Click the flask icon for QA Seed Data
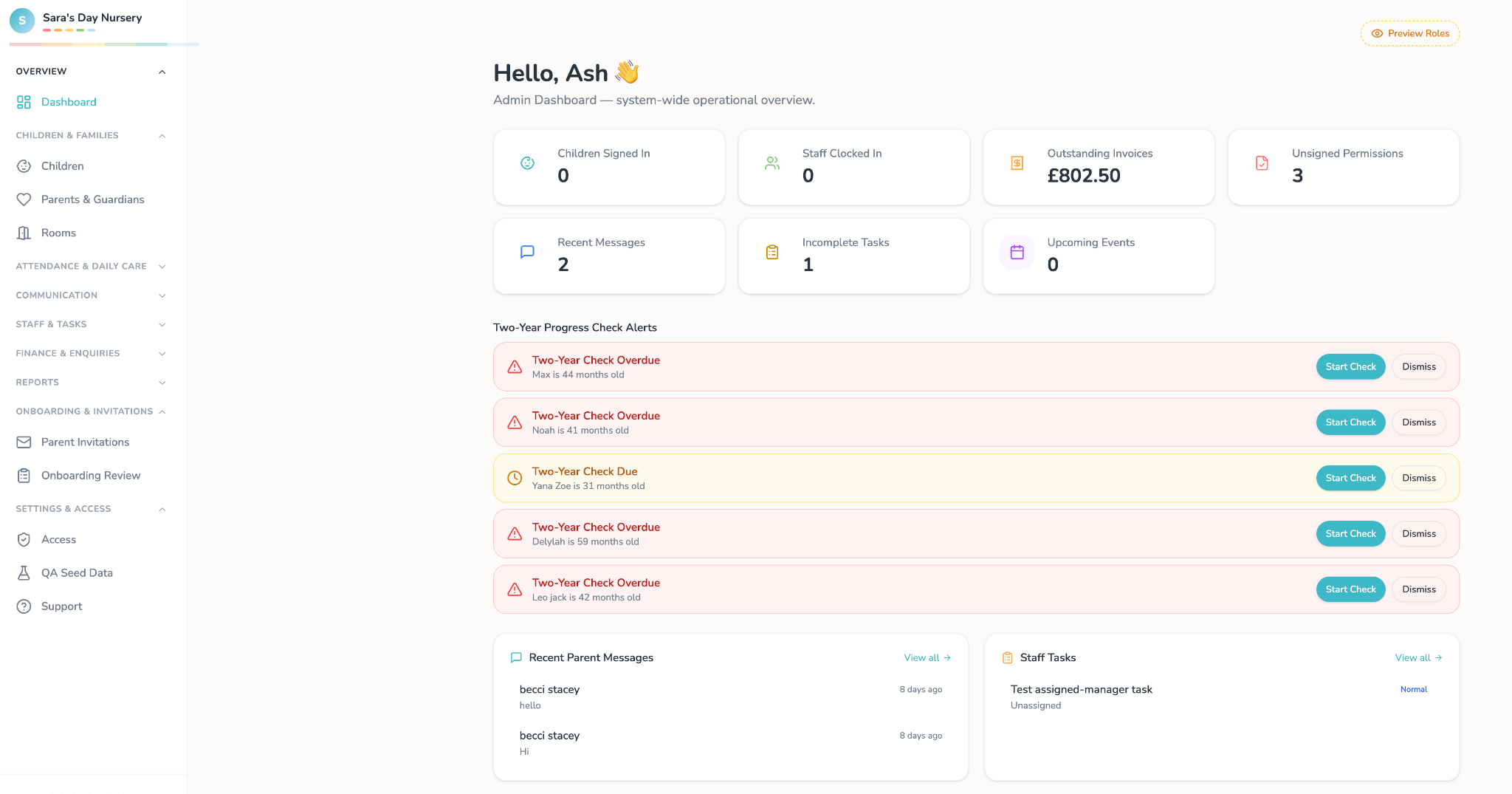 [x=24, y=573]
